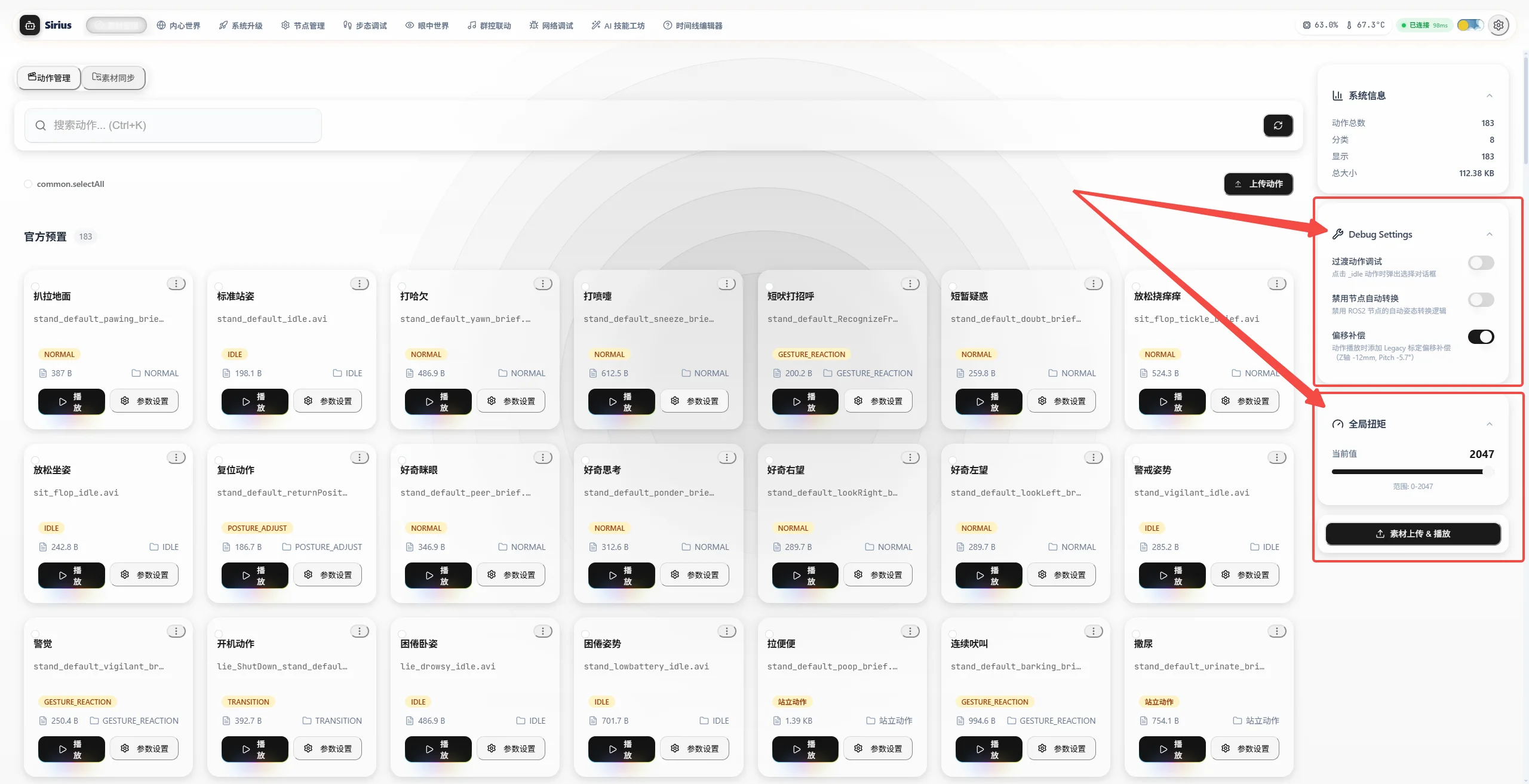Collapse the 系统信息 panel
Screen dimensions: 1529x784
click(x=1490, y=96)
